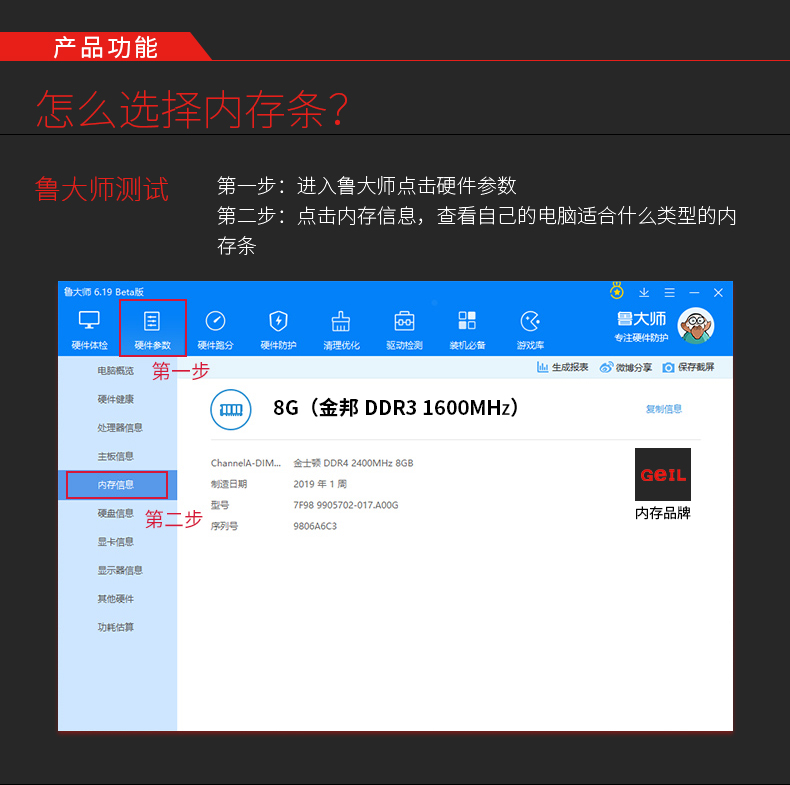This screenshot has width=790, height=785.
Task: Select 其他硬件 in the sidebar
Action: coord(115,599)
